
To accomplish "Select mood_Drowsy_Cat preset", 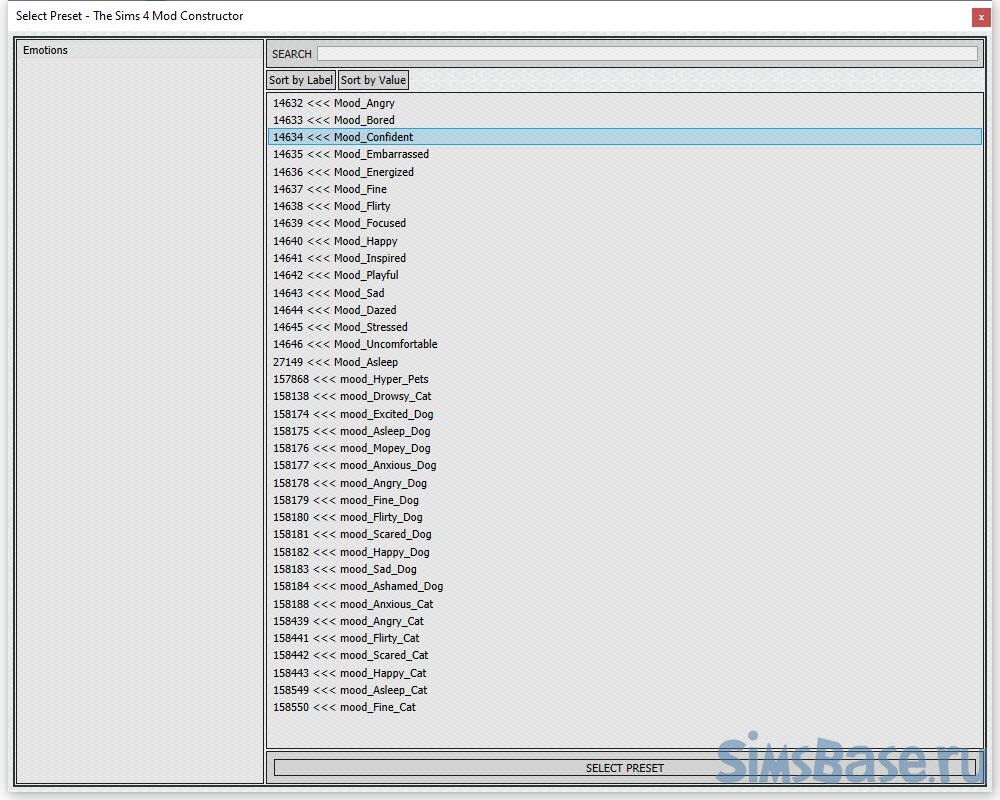I will point(352,396).
